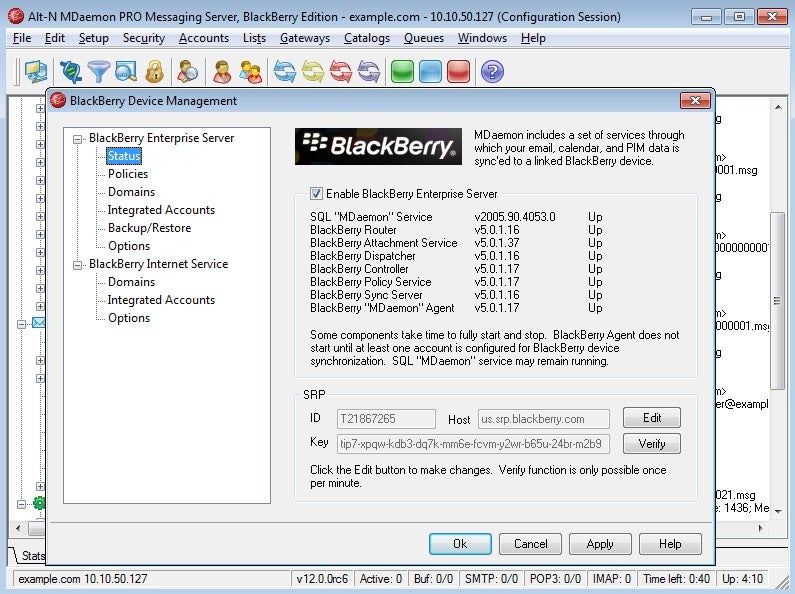Image resolution: width=795 pixels, height=594 pixels.
Task: Select Integrated Accounts under BlackBerry Internet Service
Action: click(x=161, y=300)
